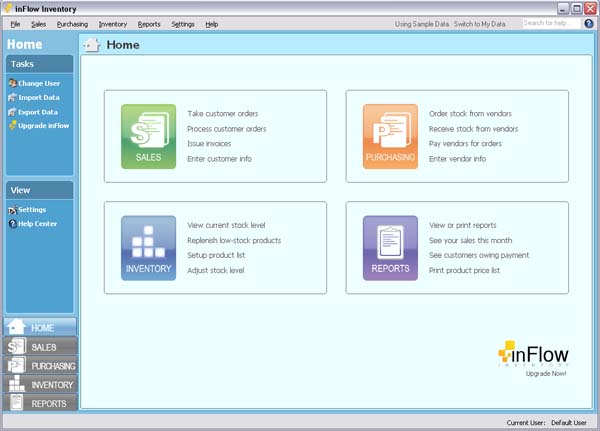
Task: Open the File menu
Action: click(x=15, y=24)
